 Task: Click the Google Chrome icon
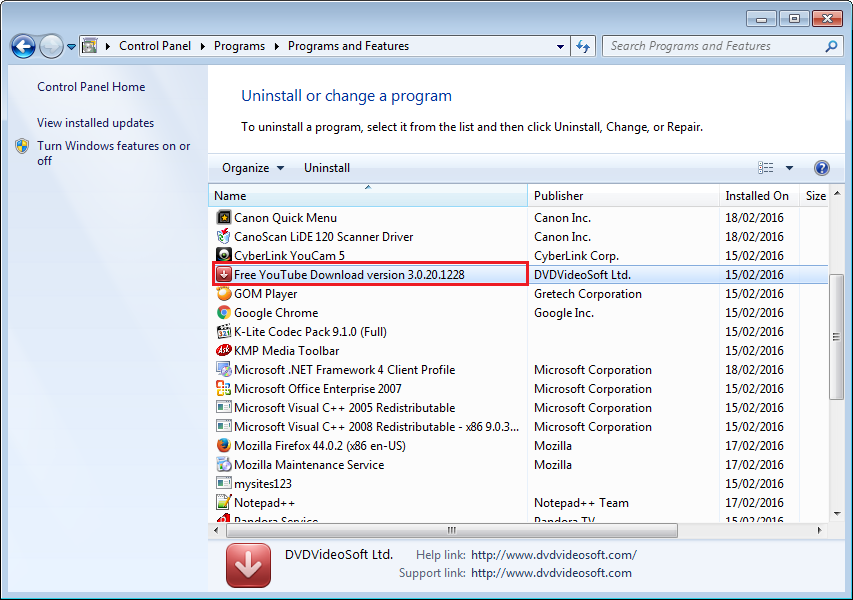coord(224,313)
